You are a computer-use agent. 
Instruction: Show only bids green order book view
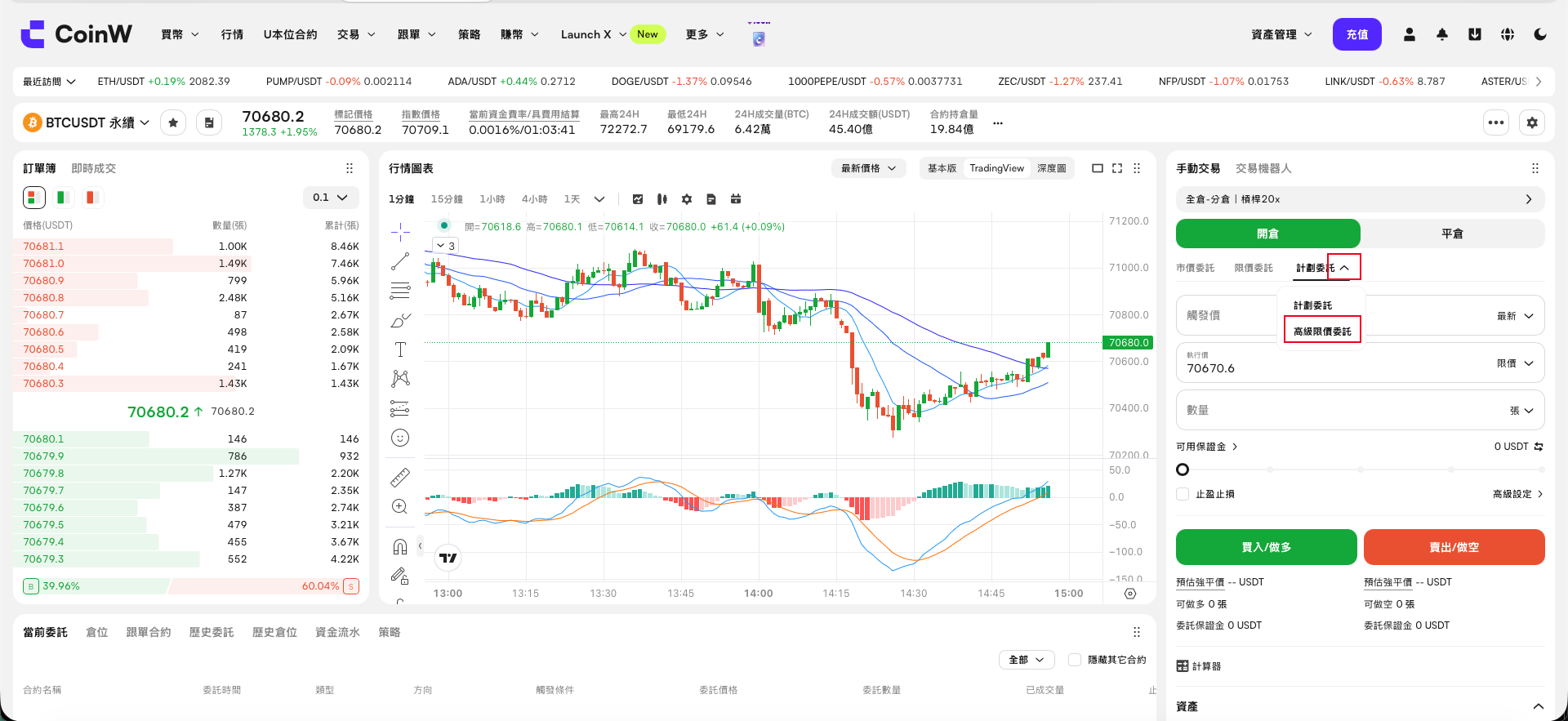click(x=63, y=197)
